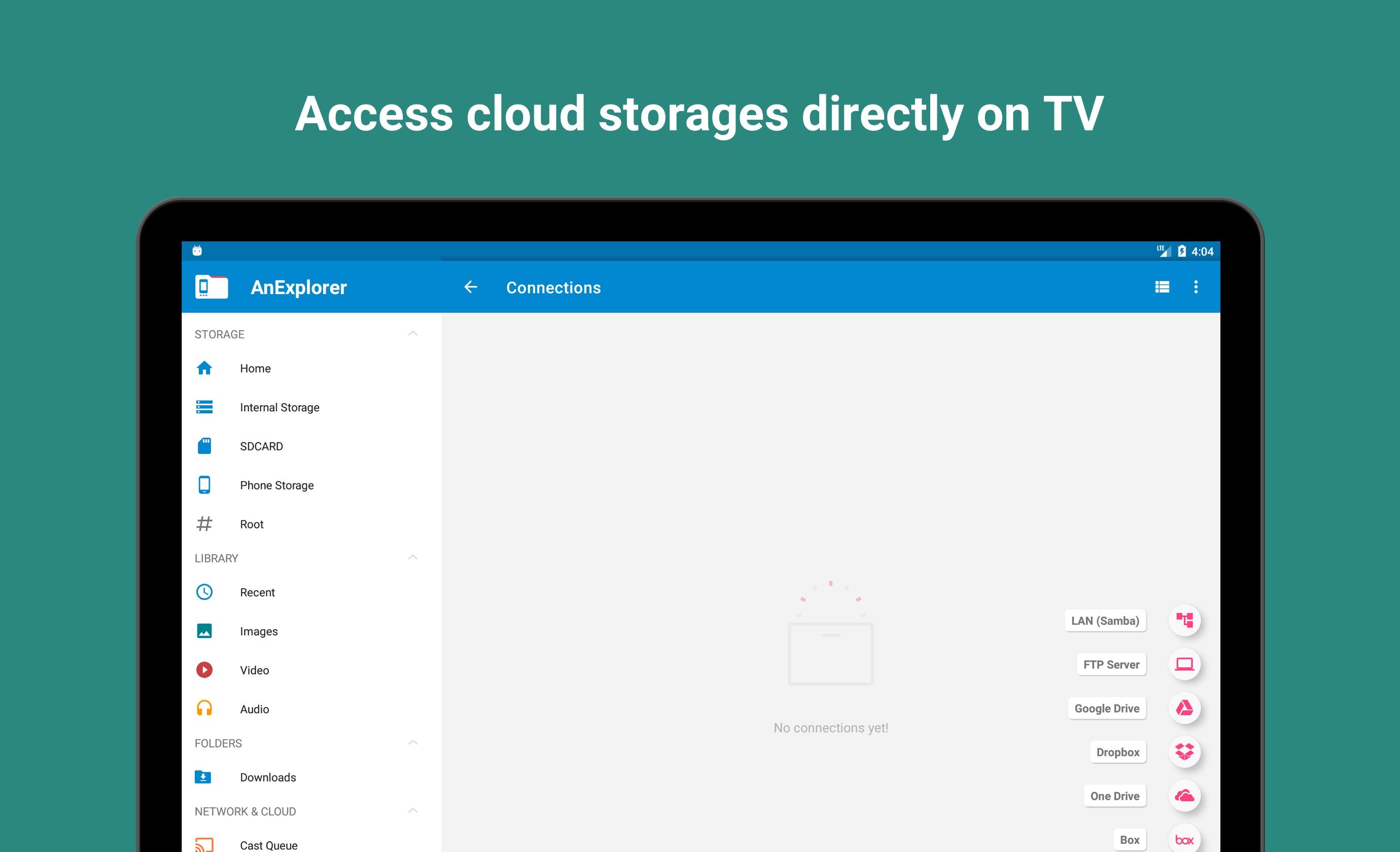The width and height of the screenshot is (1400, 852).
Task: Click the Recent clock icon
Action: click(x=204, y=592)
